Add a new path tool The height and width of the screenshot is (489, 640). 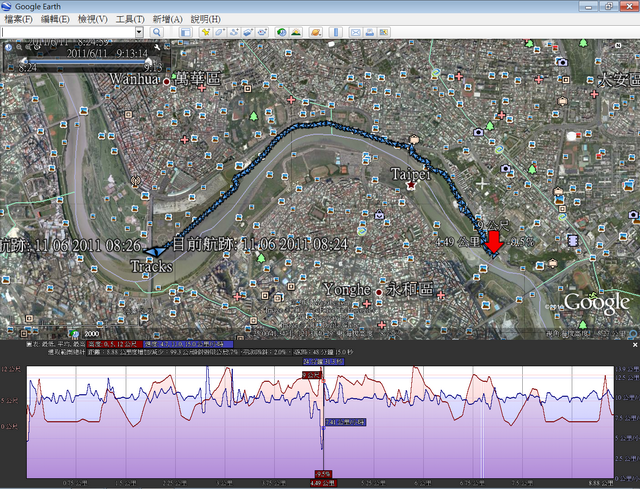click(234, 32)
